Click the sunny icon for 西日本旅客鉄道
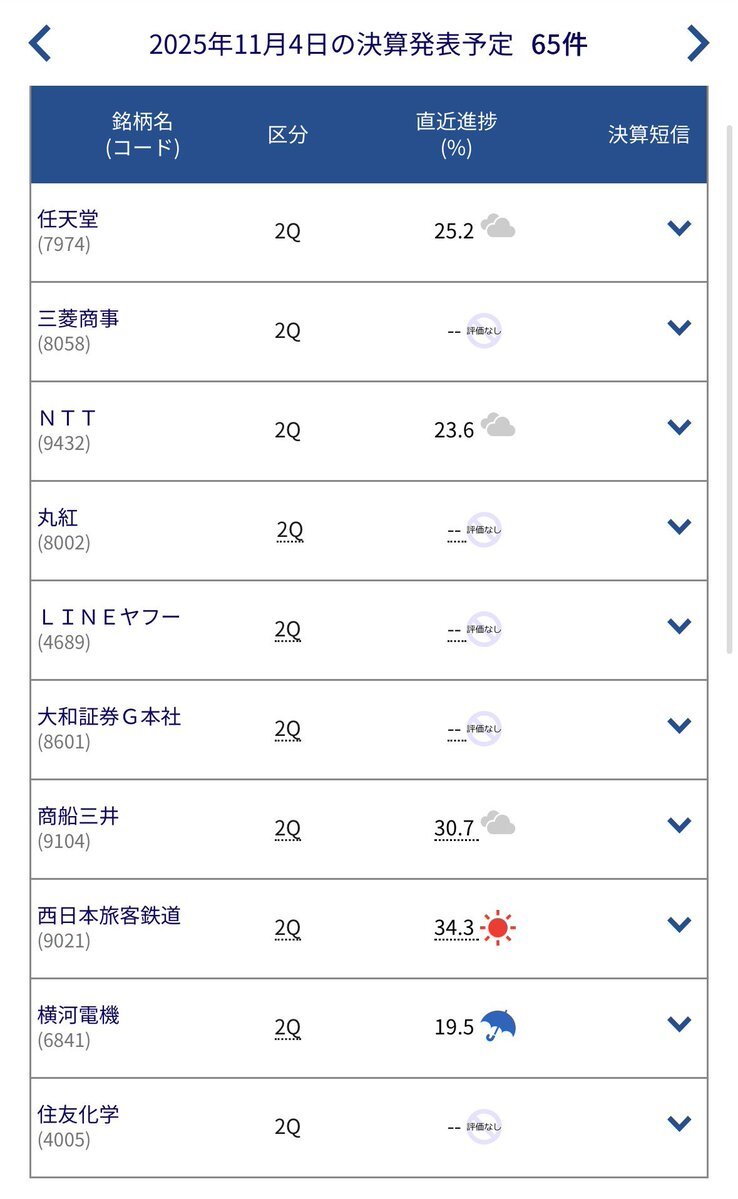Image resolution: width=738 pixels, height=1199 pixels. 498,928
